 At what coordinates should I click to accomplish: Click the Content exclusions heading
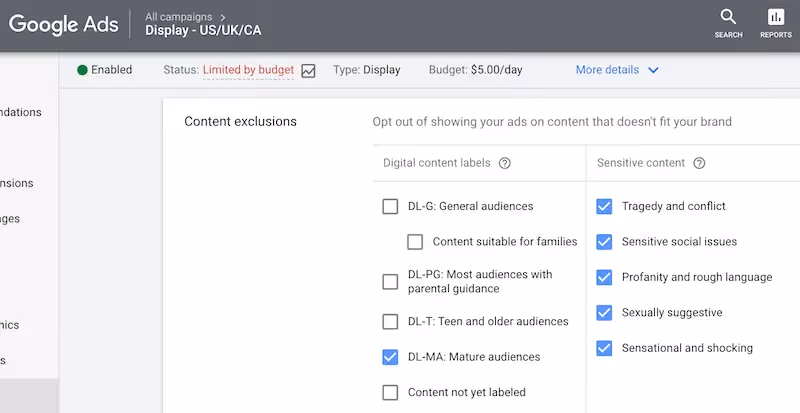[240, 122]
